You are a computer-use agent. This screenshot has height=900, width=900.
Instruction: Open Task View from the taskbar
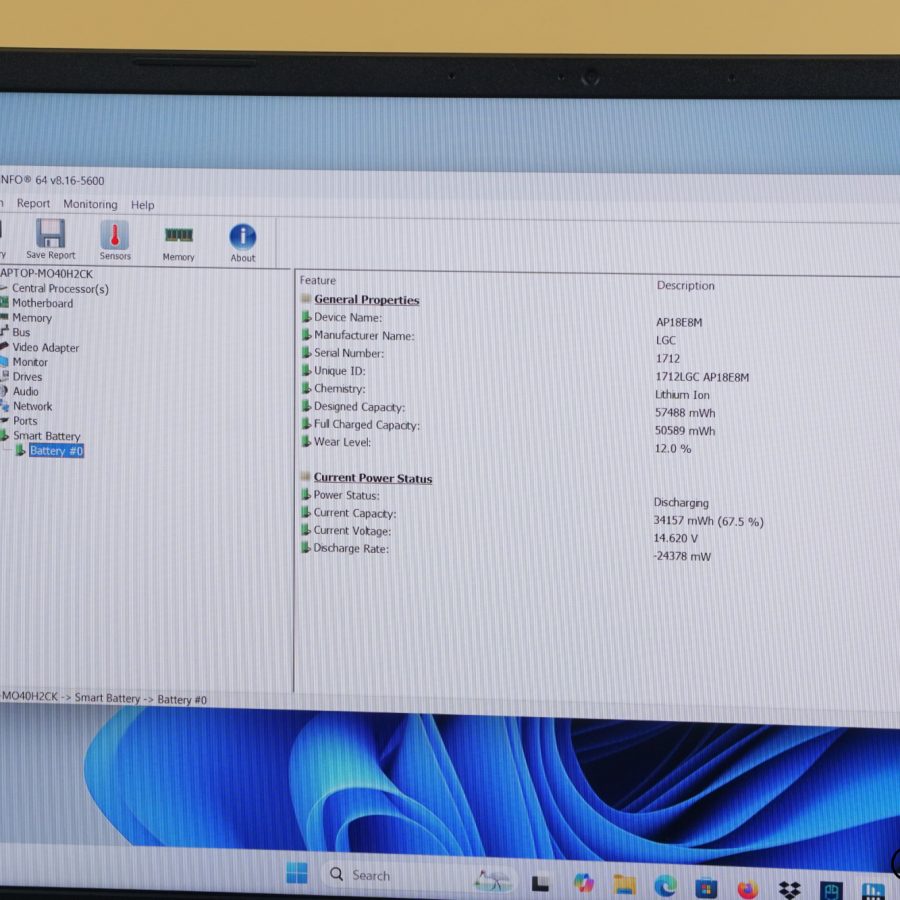[x=540, y=883]
